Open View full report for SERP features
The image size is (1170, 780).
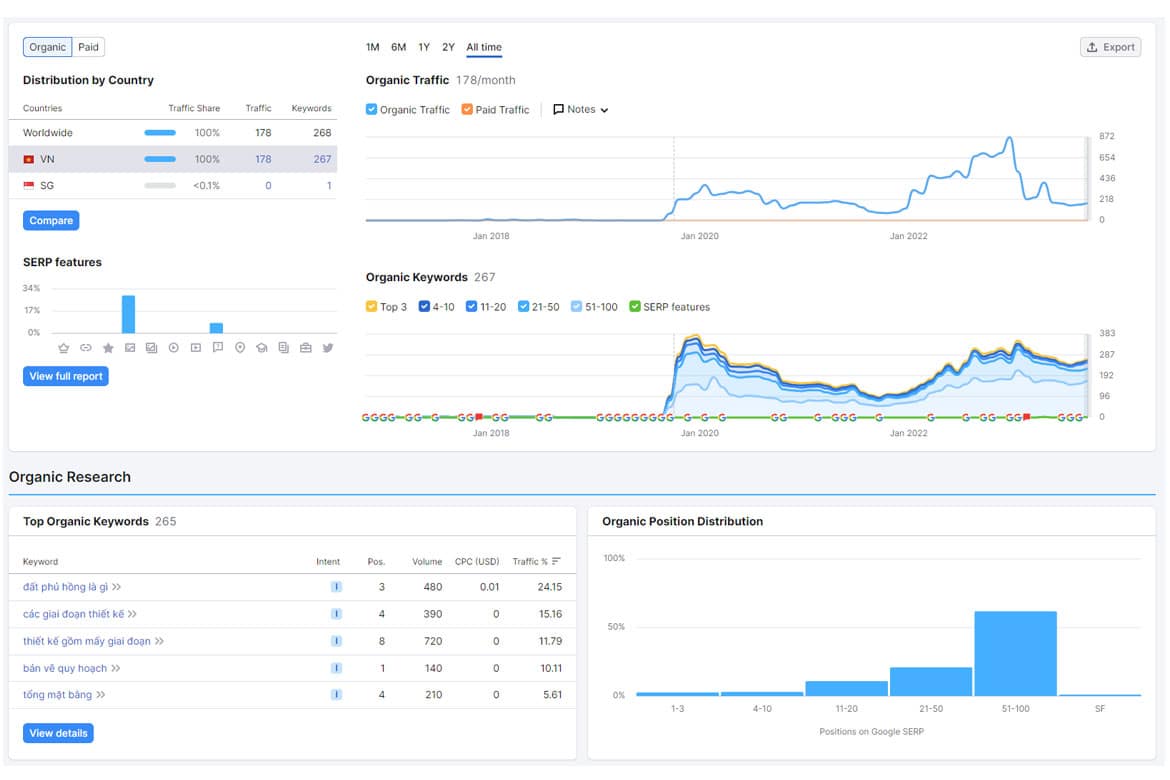pyautogui.click(x=66, y=376)
